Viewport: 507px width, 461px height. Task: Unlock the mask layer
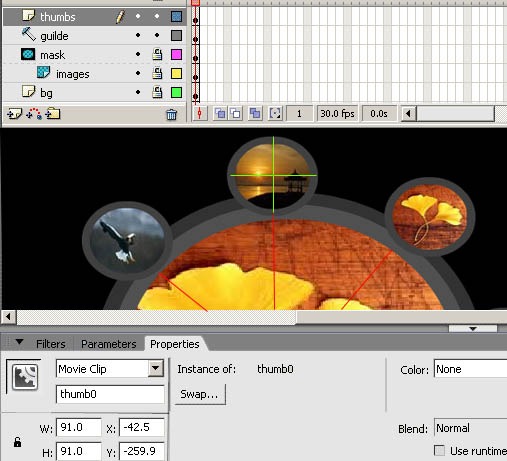[157, 54]
